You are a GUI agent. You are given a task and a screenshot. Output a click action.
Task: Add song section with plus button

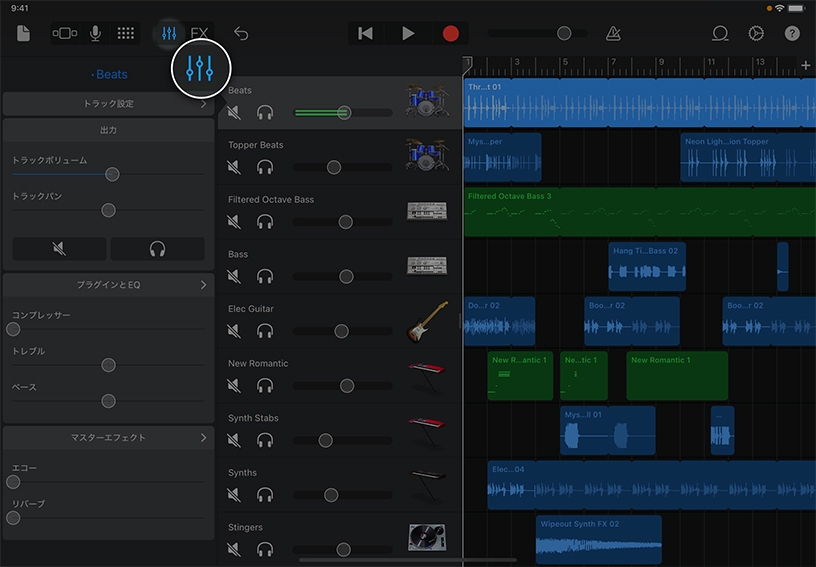pyautogui.click(x=806, y=65)
